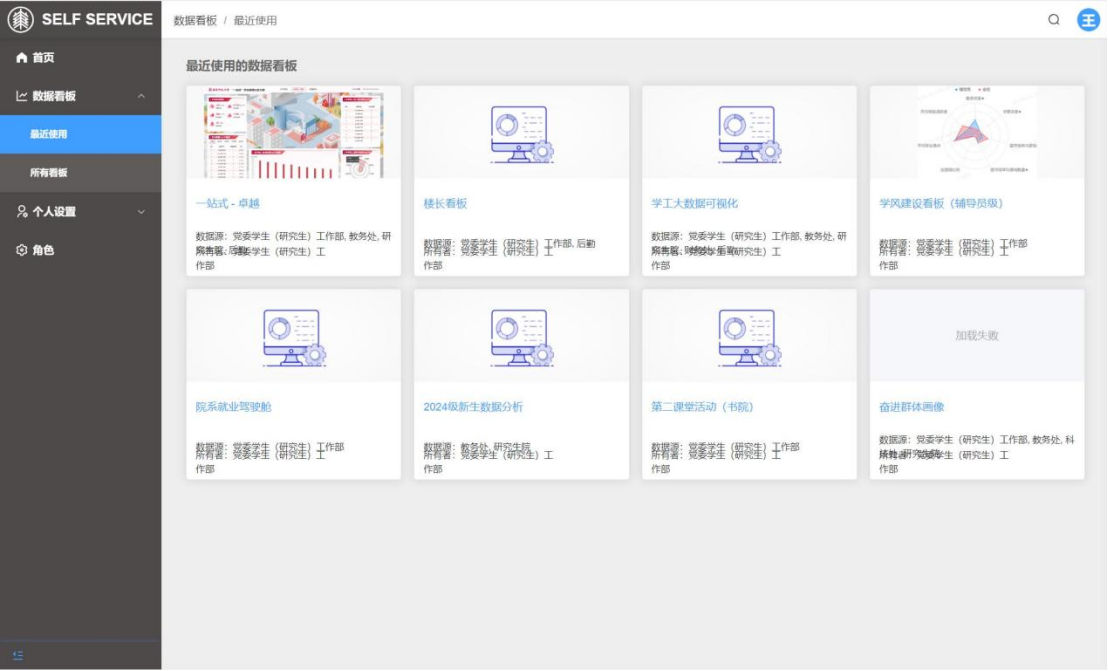
Task: Open the user avatar menu
Action: coord(1087,20)
